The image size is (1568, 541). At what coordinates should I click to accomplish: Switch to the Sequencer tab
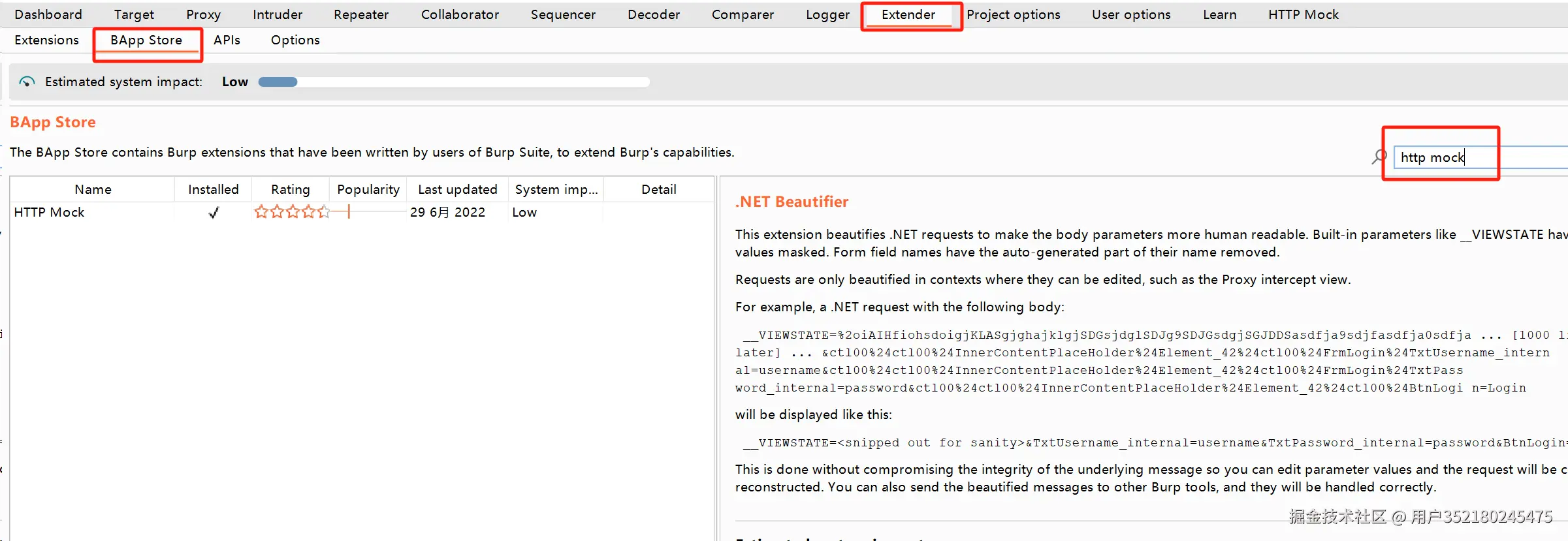pyautogui.click(x=563, y=14)
